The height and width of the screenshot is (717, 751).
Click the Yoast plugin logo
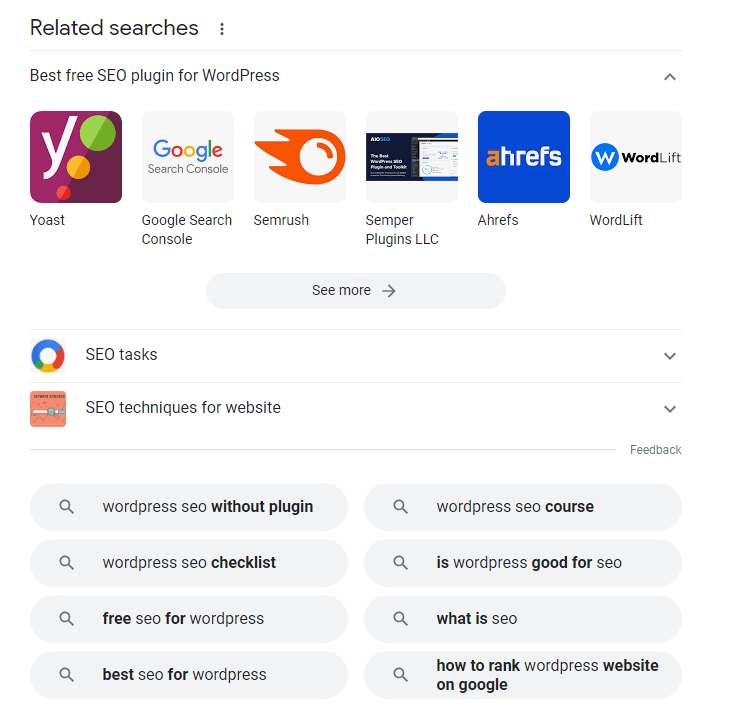tap(76, 157)
